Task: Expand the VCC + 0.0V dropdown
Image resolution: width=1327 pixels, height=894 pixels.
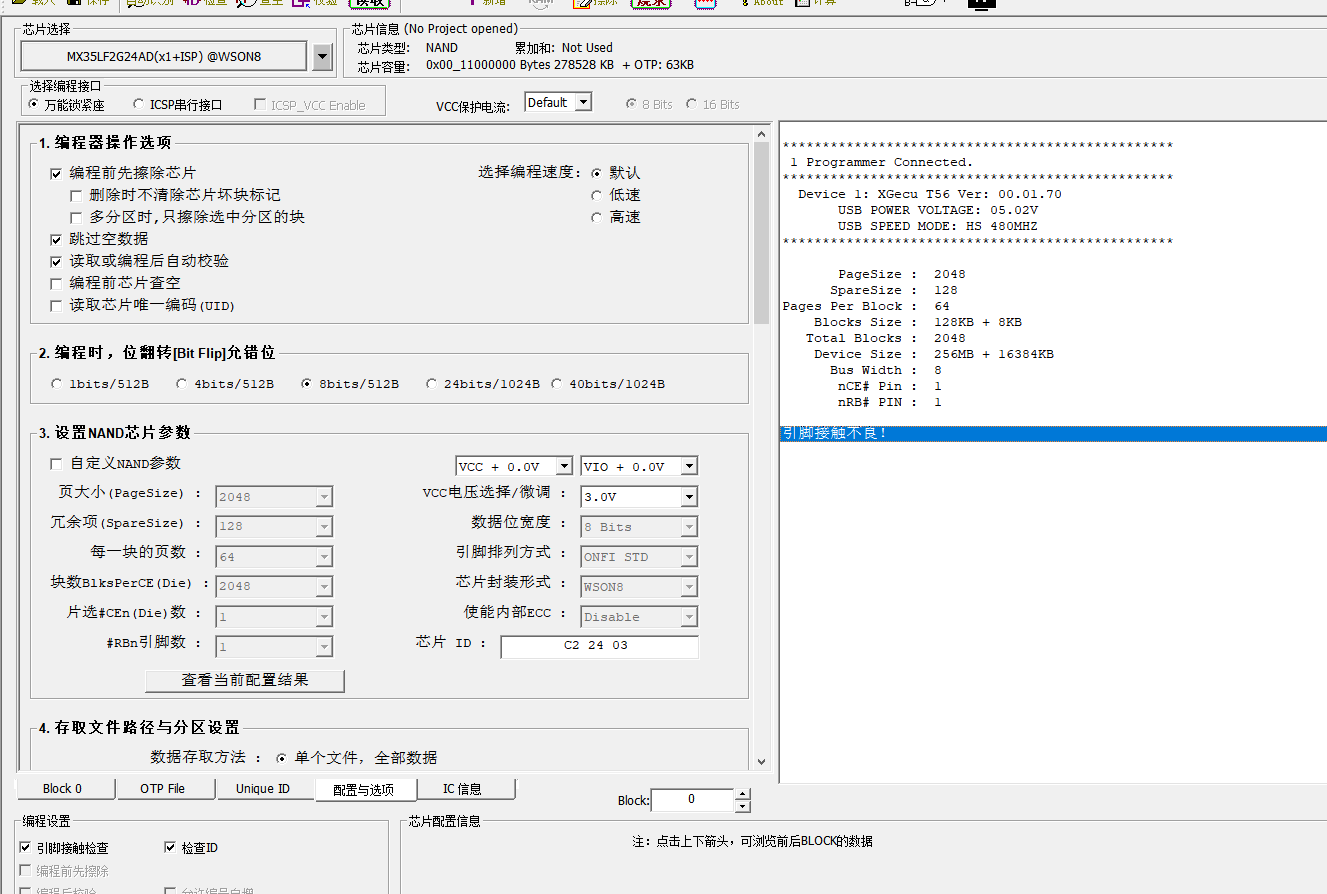Action: click(x=564, y=466)
